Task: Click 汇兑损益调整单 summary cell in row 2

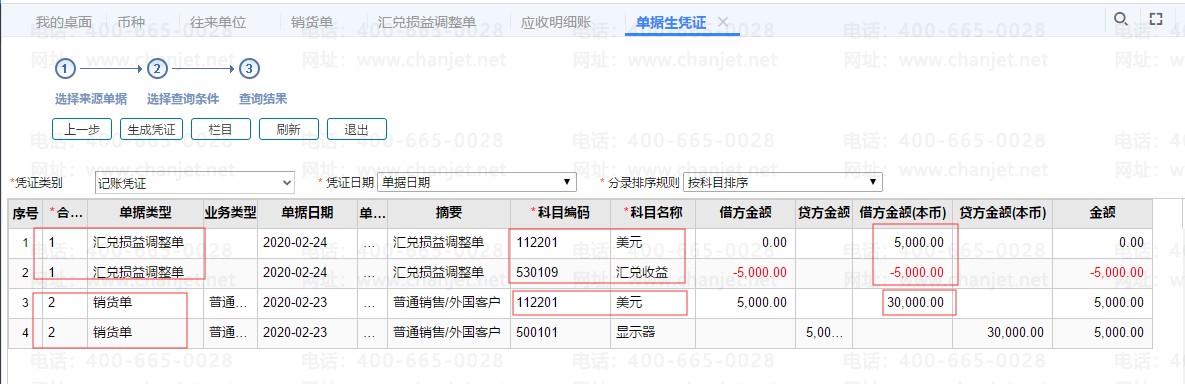Action: click(449, 272)
